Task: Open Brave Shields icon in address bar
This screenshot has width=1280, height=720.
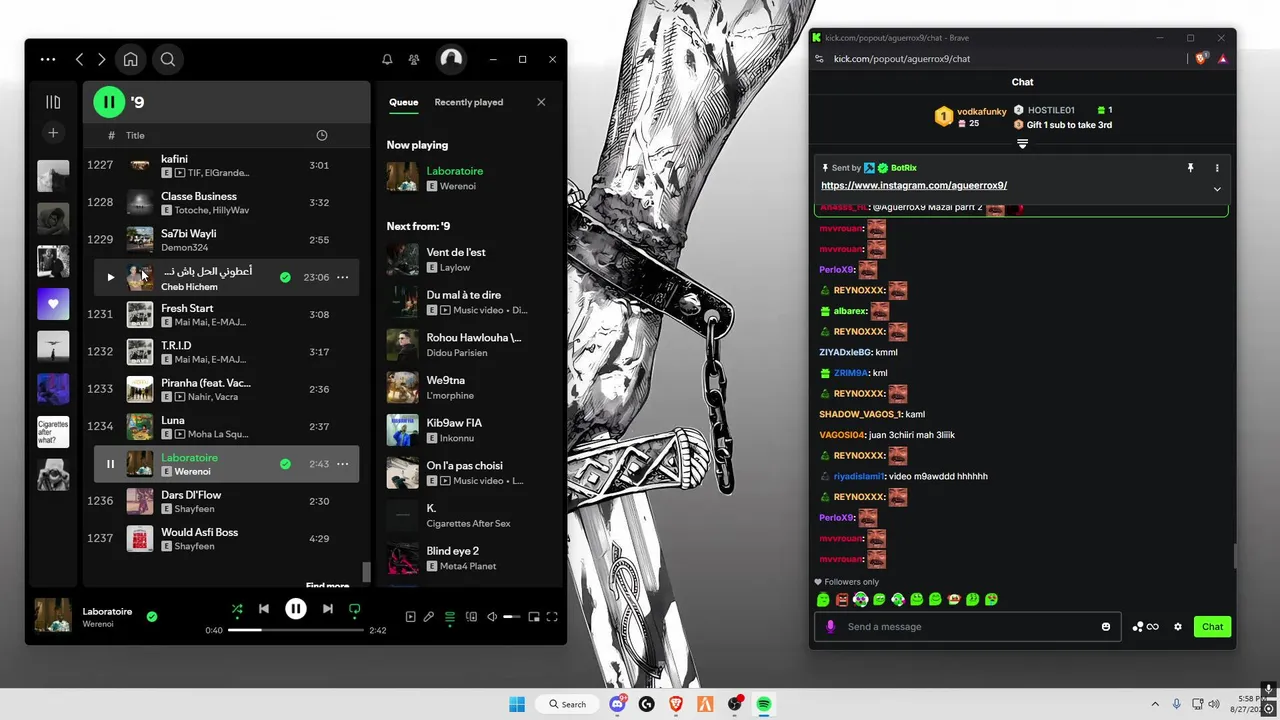Action: 1201,59
